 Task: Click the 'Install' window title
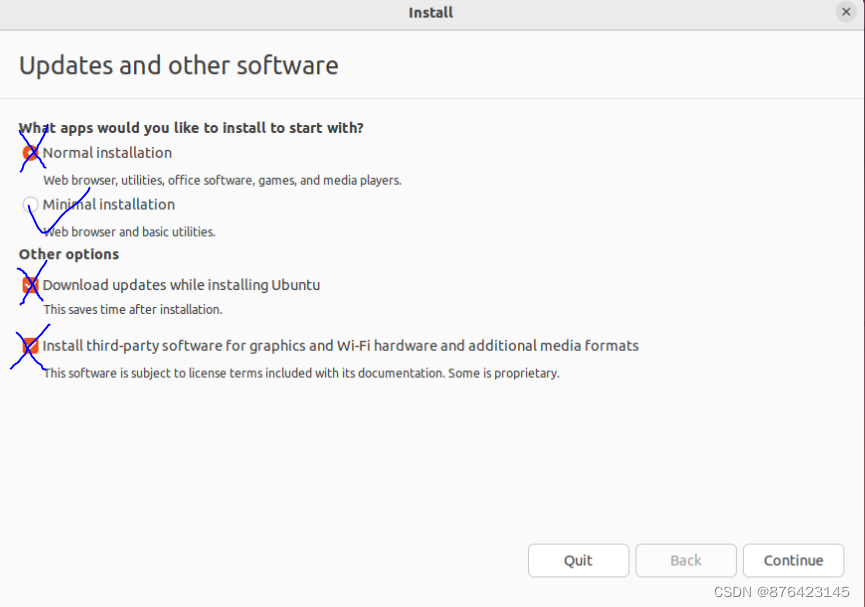(431, 13)
